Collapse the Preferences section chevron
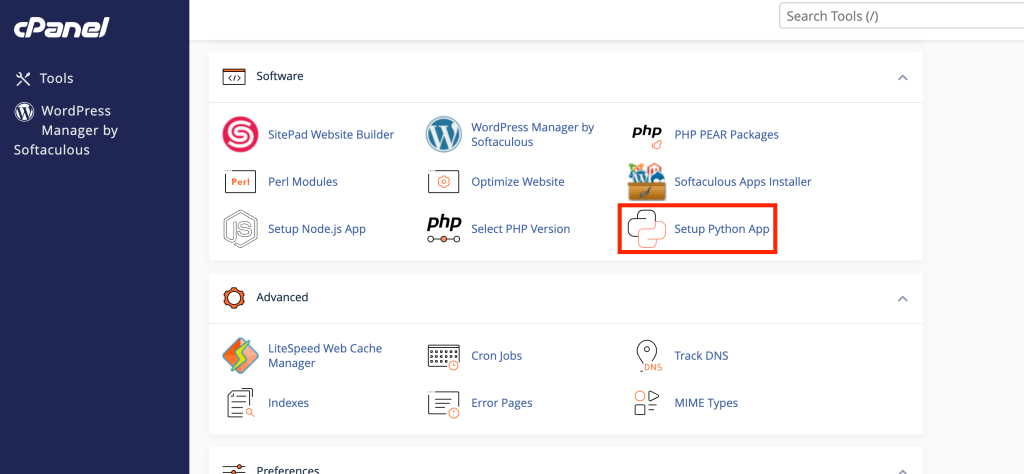This screenshot has height=474, width=1024. click(x=902, y=469)
